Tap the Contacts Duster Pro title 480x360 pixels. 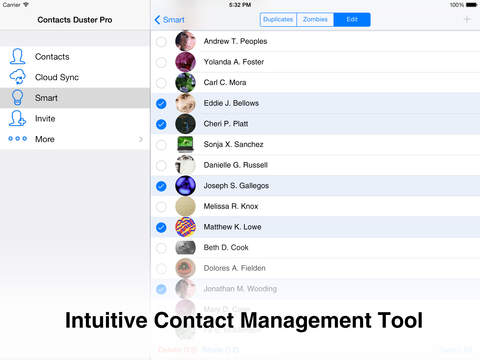coord(75,20)
